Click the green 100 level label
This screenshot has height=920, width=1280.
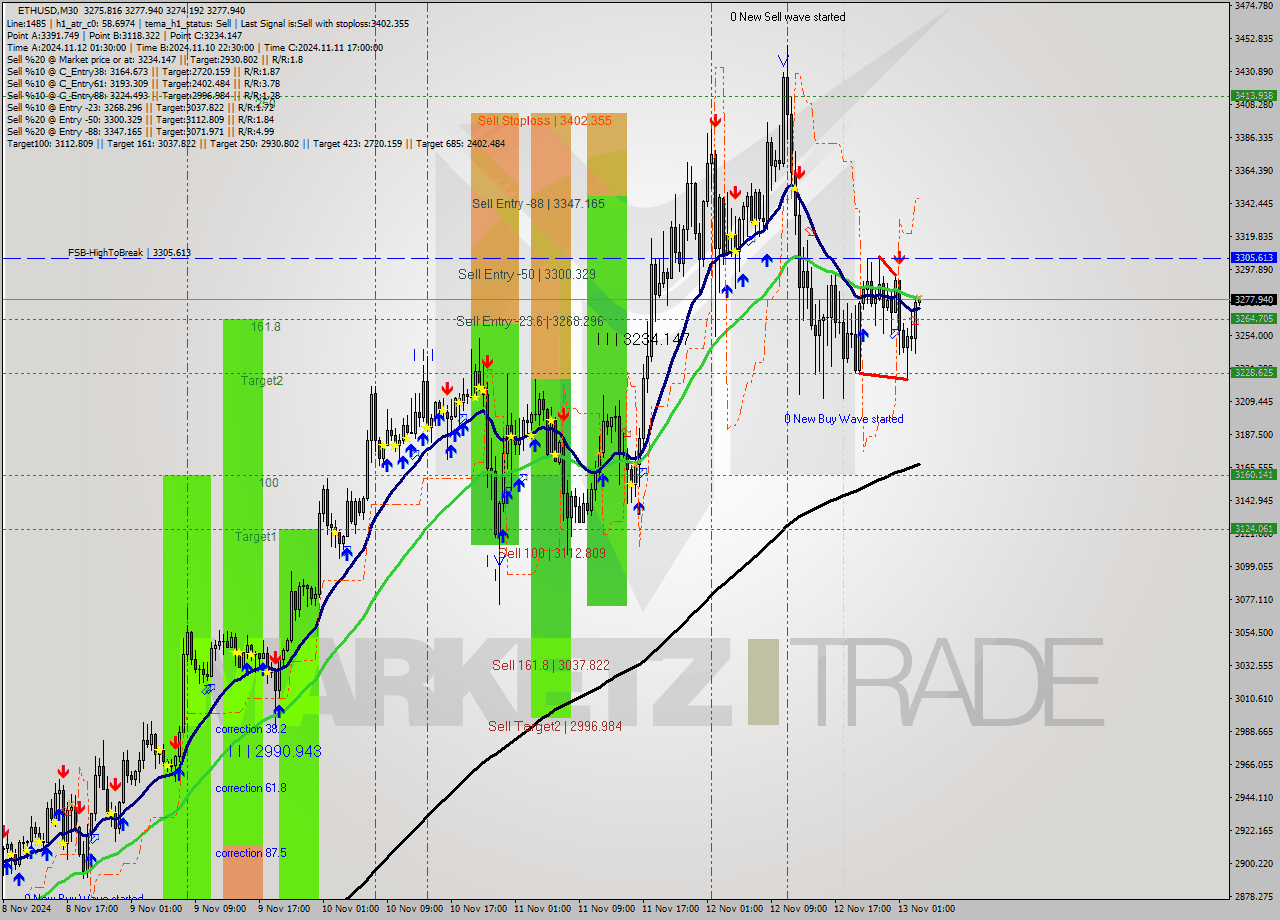point(269,483)
